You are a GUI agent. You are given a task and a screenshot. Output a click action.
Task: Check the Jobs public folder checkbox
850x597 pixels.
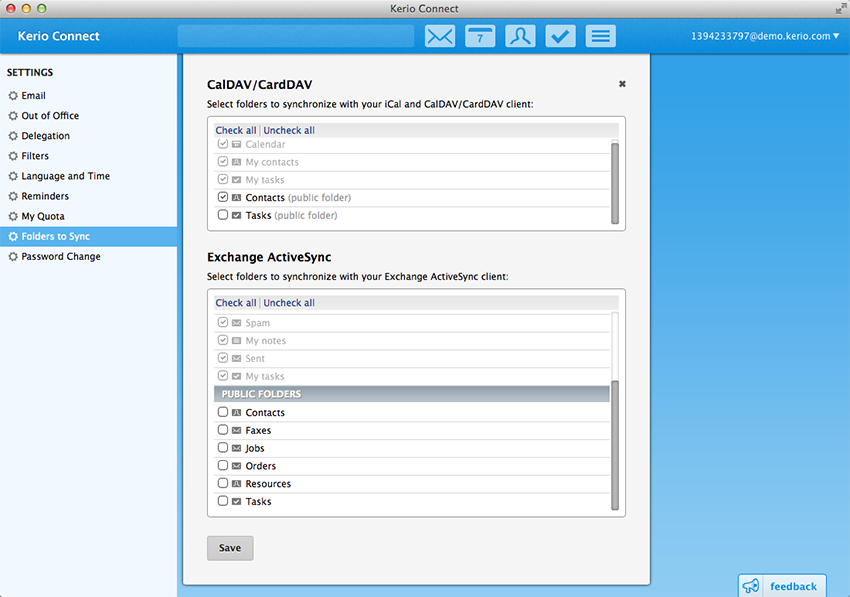click(223, 447)
